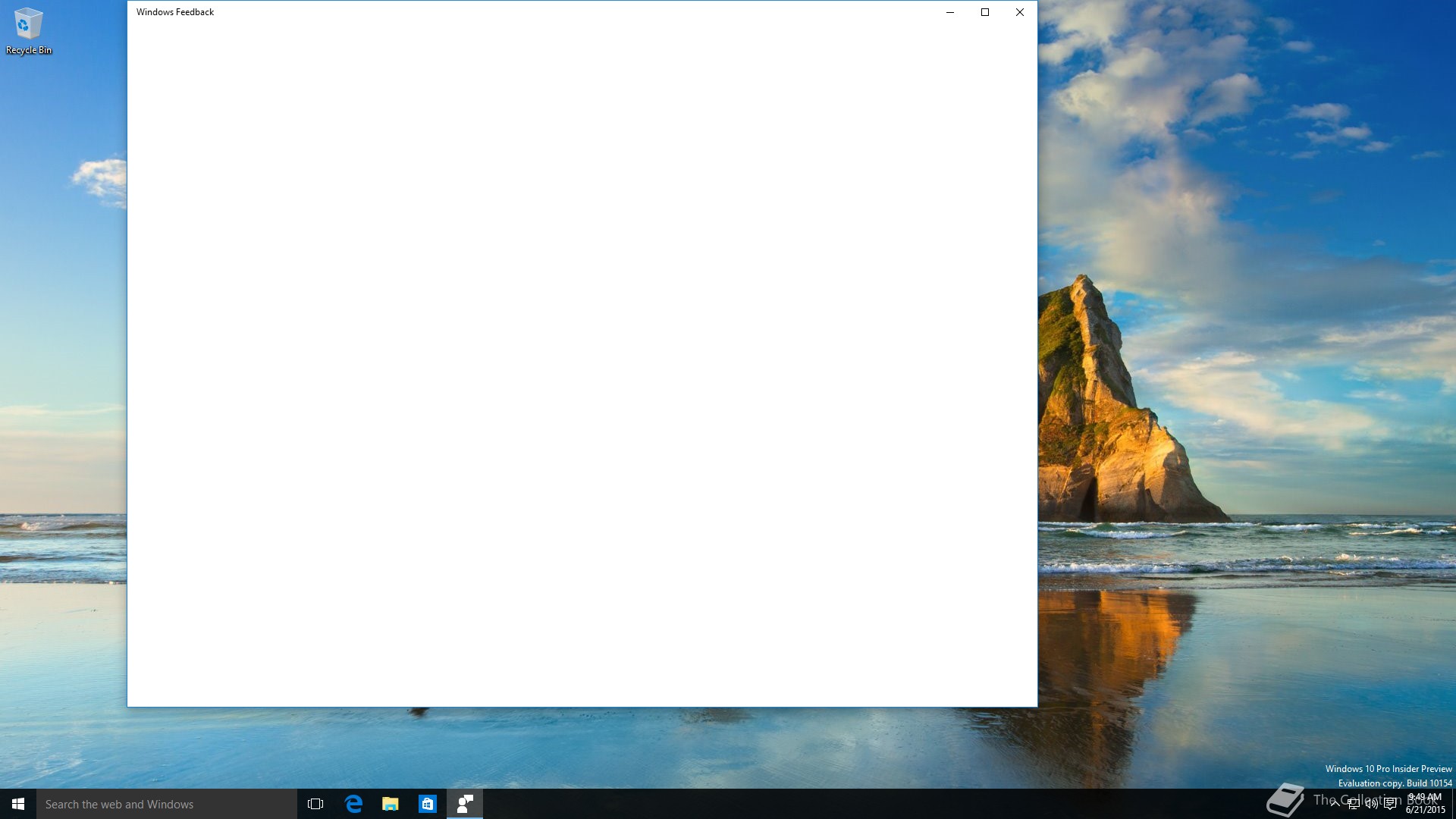This screenshot has height=819, width=1456.
Task: Click the Windows Feedback title bar text
Action: click(175, 12)
